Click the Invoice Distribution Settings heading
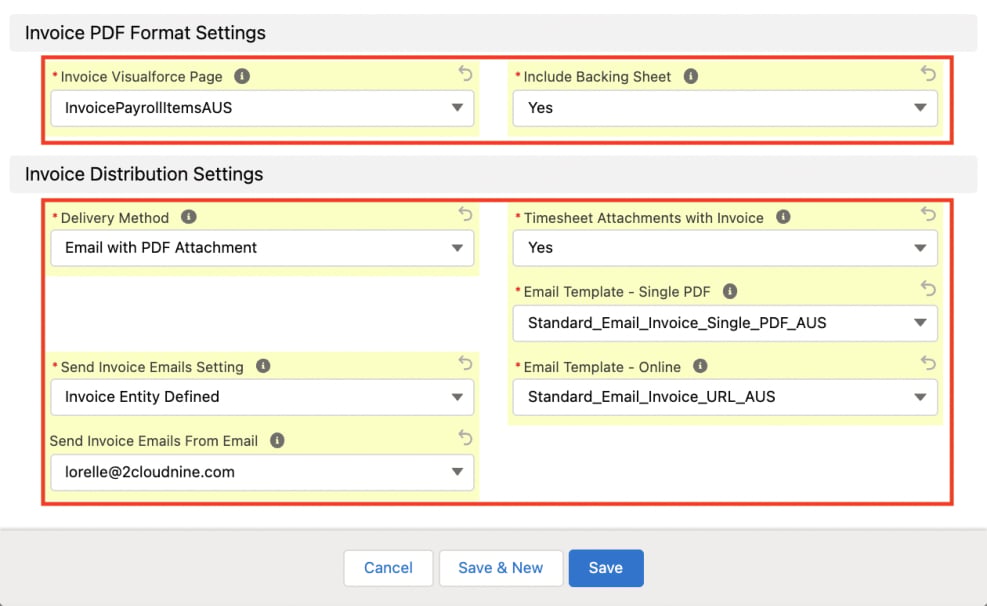987x606 pixels. (144, 174)
